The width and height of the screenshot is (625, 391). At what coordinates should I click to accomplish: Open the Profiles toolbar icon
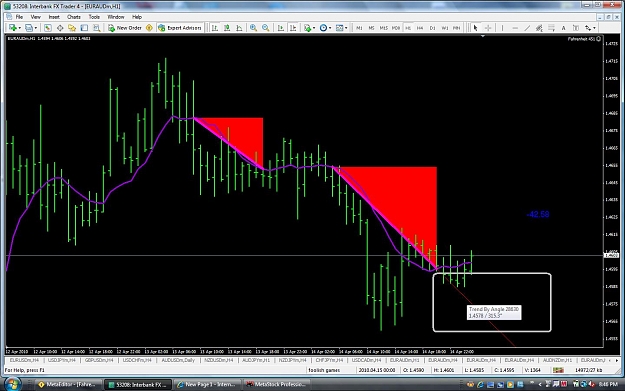[29, 28]
